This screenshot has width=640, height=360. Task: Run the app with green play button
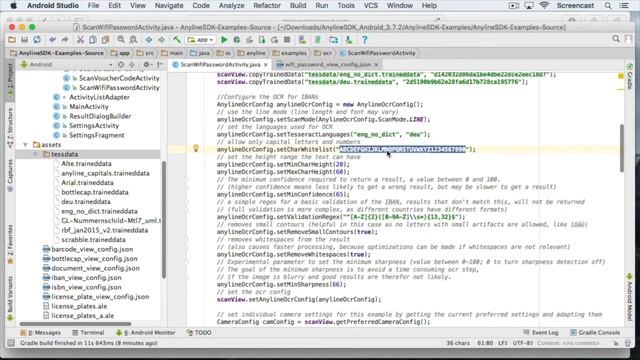(x=224, y=40)
